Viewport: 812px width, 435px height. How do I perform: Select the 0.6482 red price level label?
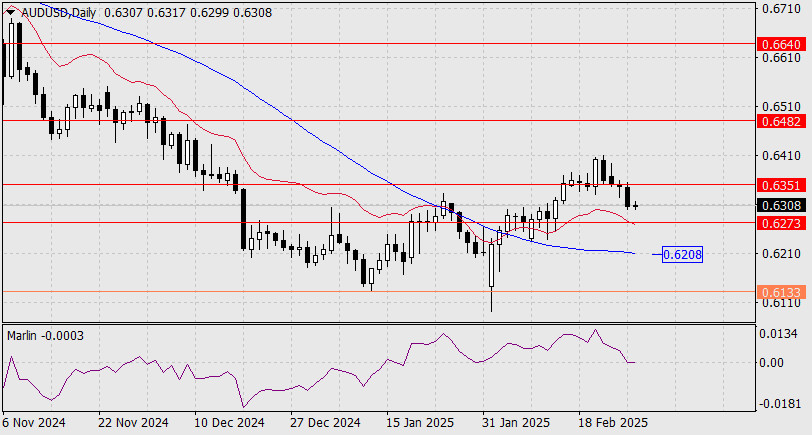[781, 121]
